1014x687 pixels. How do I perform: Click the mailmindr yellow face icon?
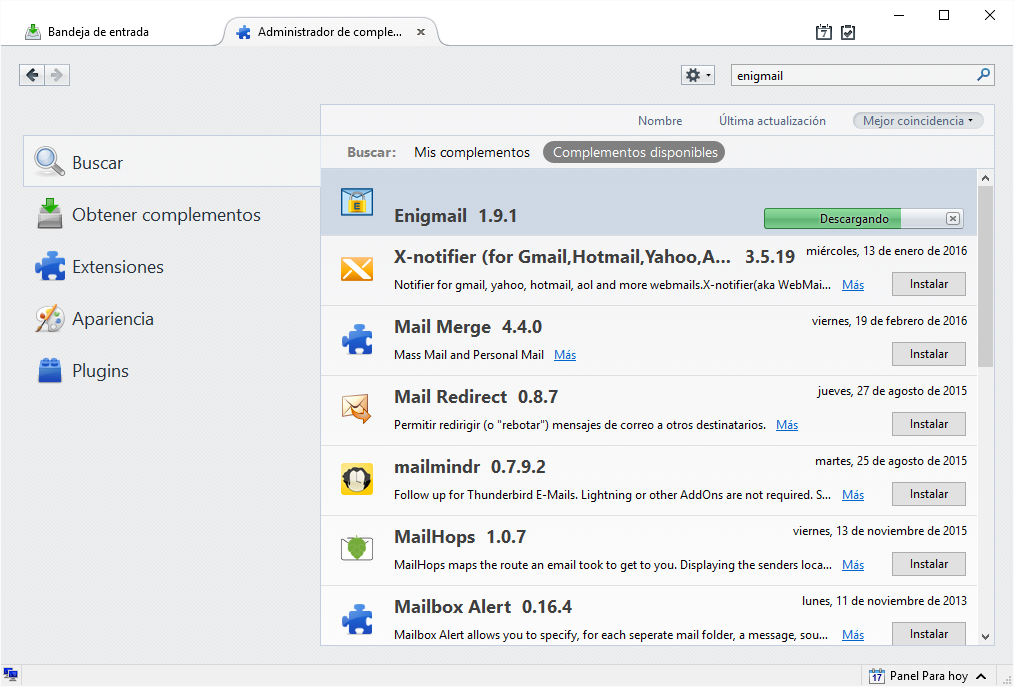click(x=357, y=479)
